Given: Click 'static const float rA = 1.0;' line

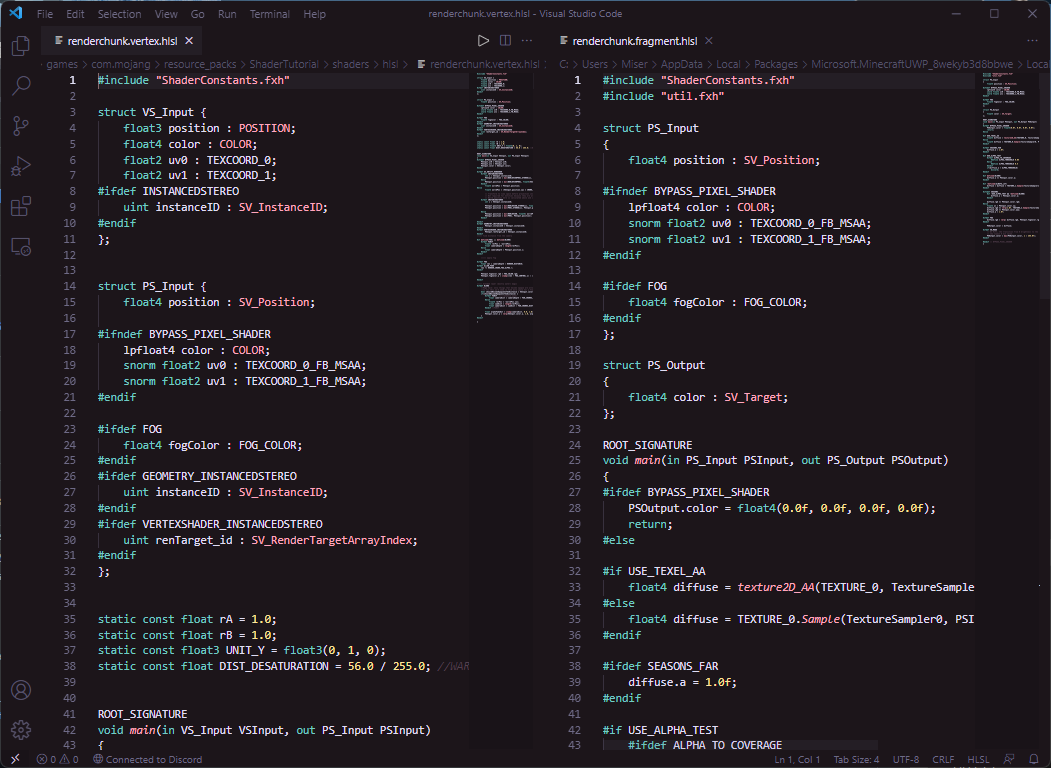Looking at the screenshot, I should [187, 619].
